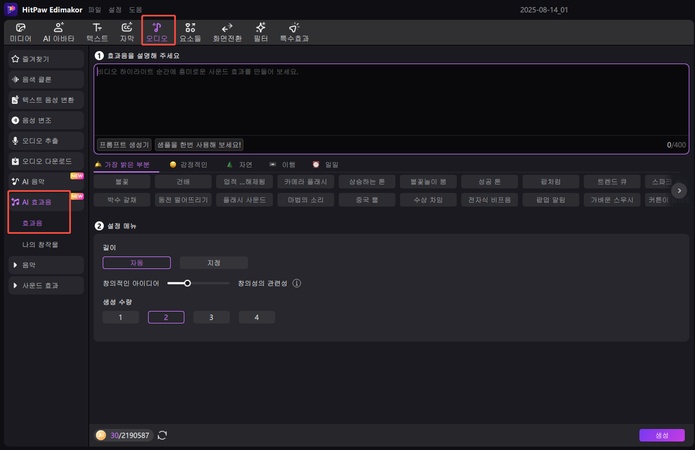Open the 도움 help menu

click(135, 9)
